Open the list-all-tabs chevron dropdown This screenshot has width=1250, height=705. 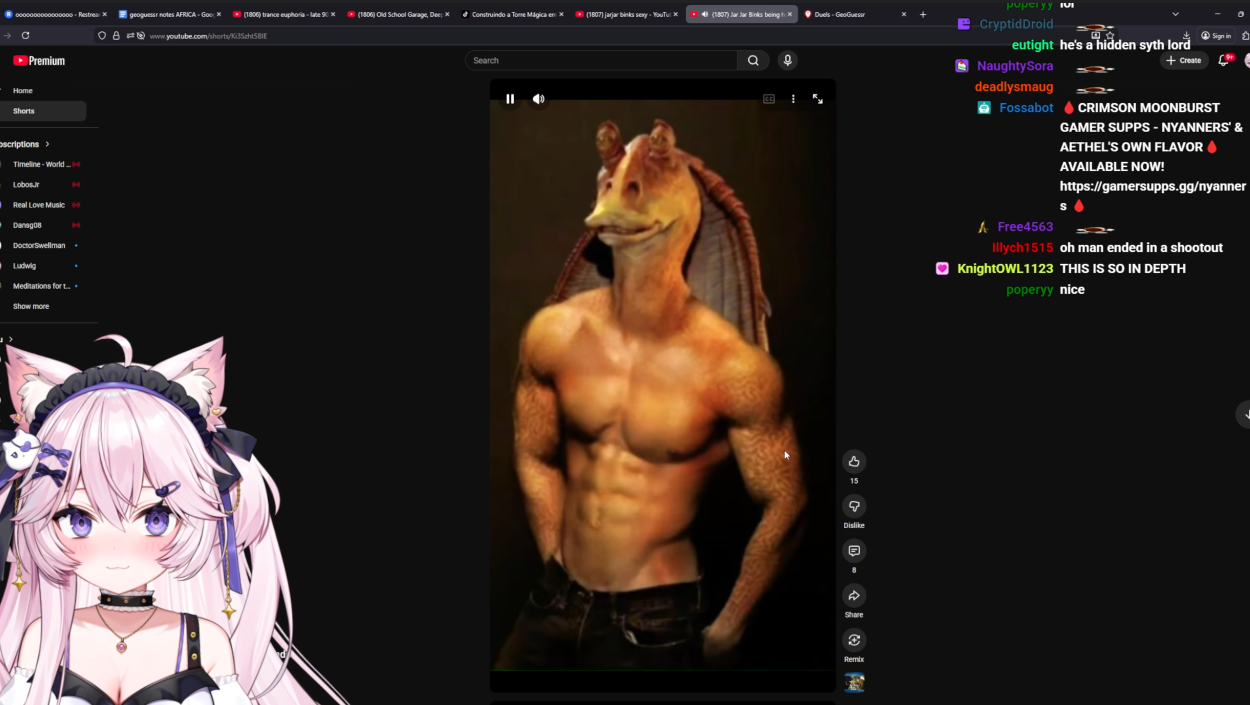click(x=1175, y=14)
